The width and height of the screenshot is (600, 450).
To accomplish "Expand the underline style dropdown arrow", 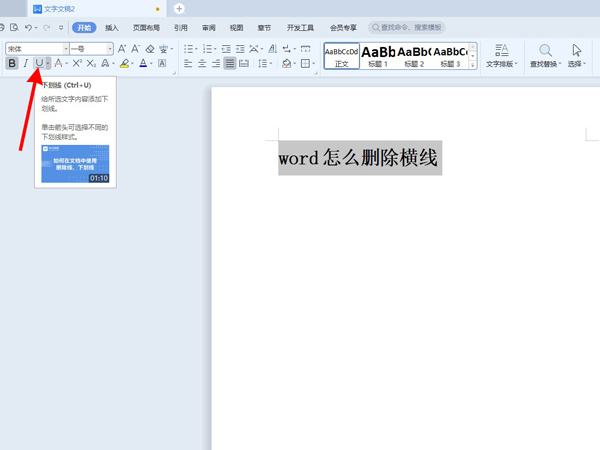I will (x=48, y=64).
